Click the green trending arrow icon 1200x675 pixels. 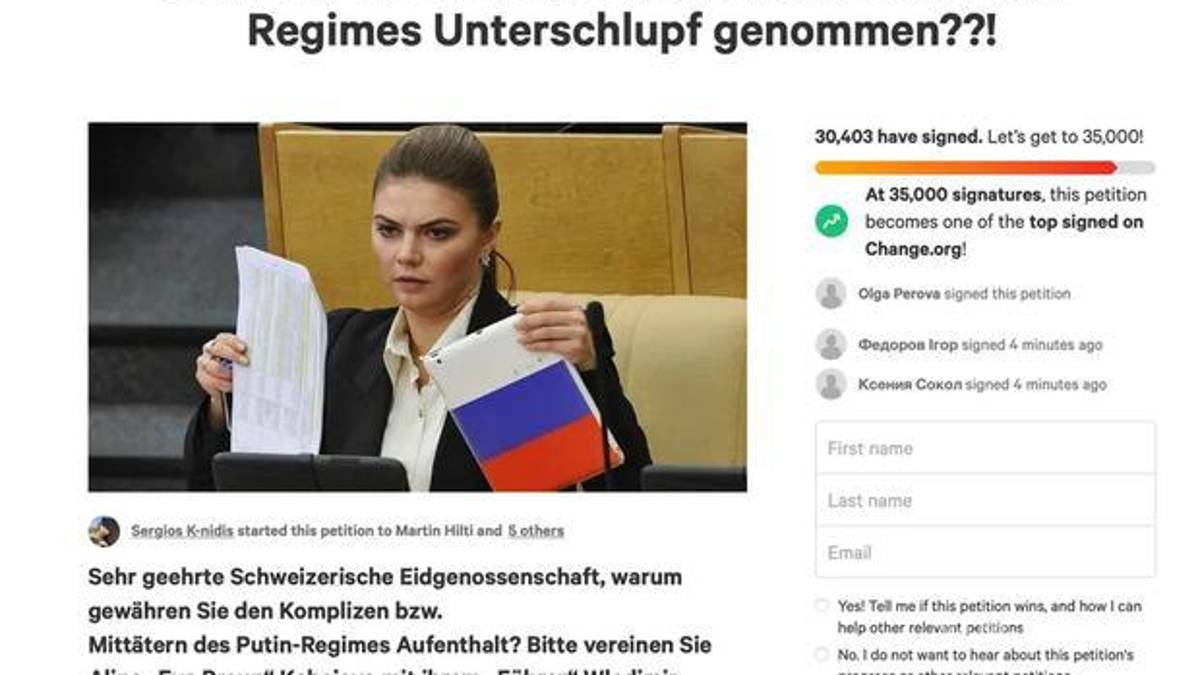pos(830,222)
